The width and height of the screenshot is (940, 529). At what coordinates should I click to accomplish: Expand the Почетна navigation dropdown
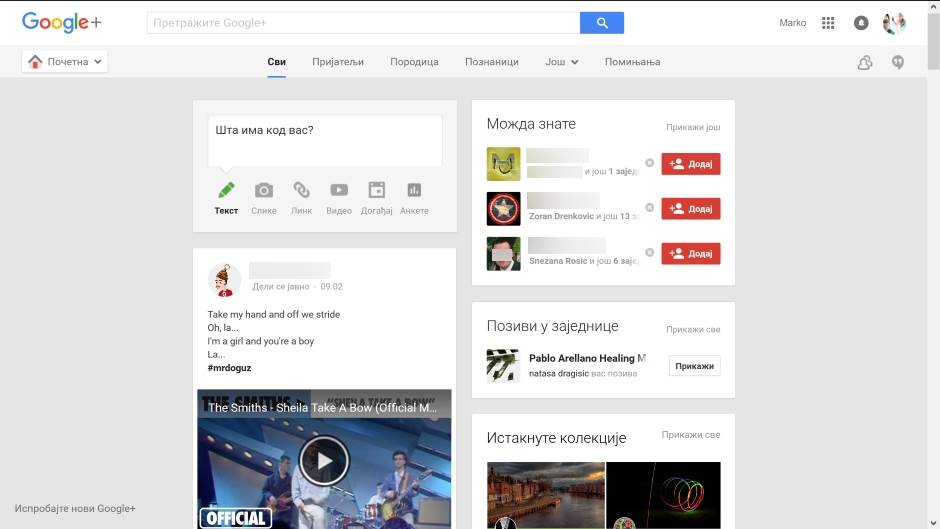(64, 62)
